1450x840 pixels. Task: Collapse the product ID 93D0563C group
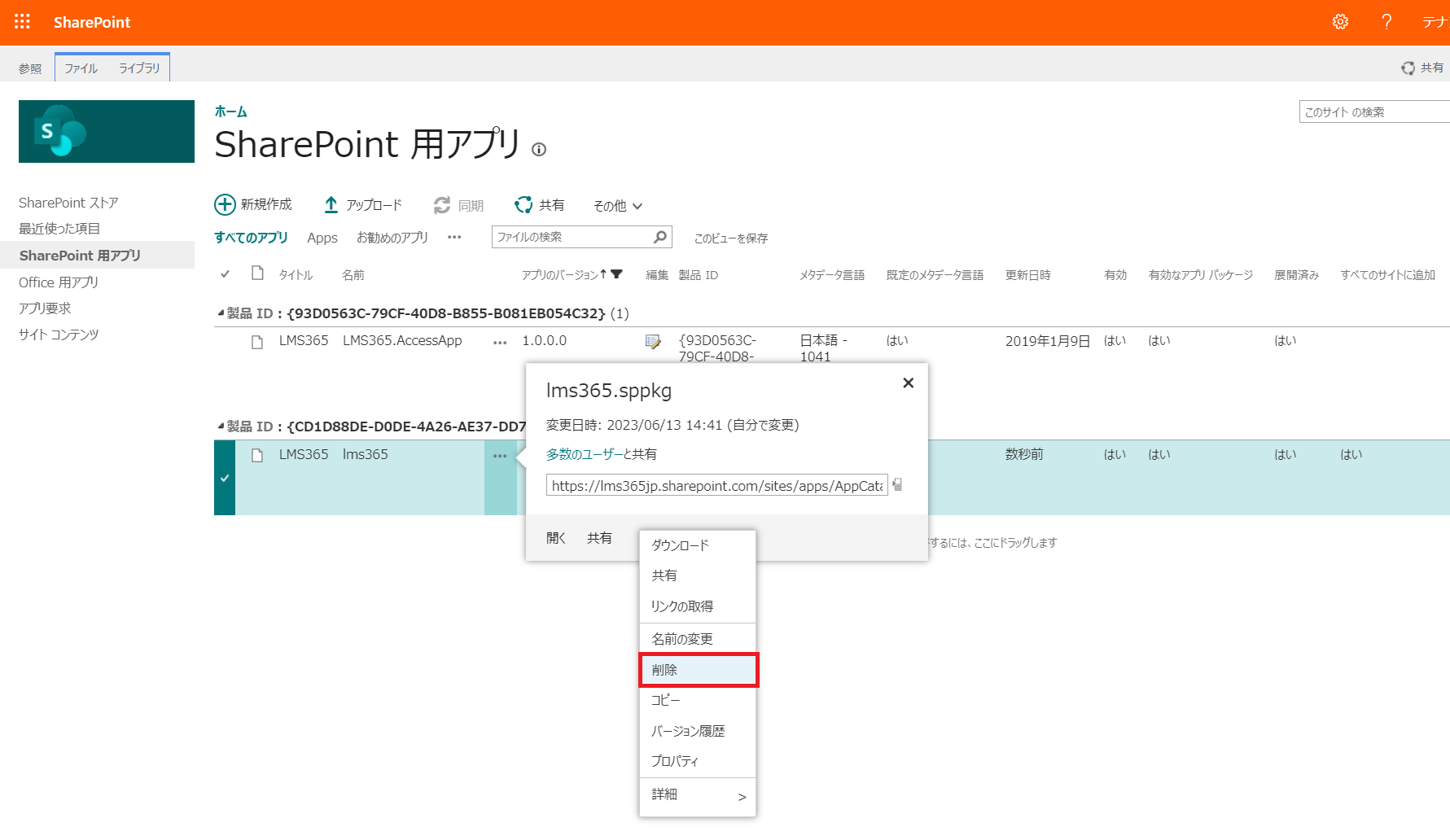pos(221,313)
